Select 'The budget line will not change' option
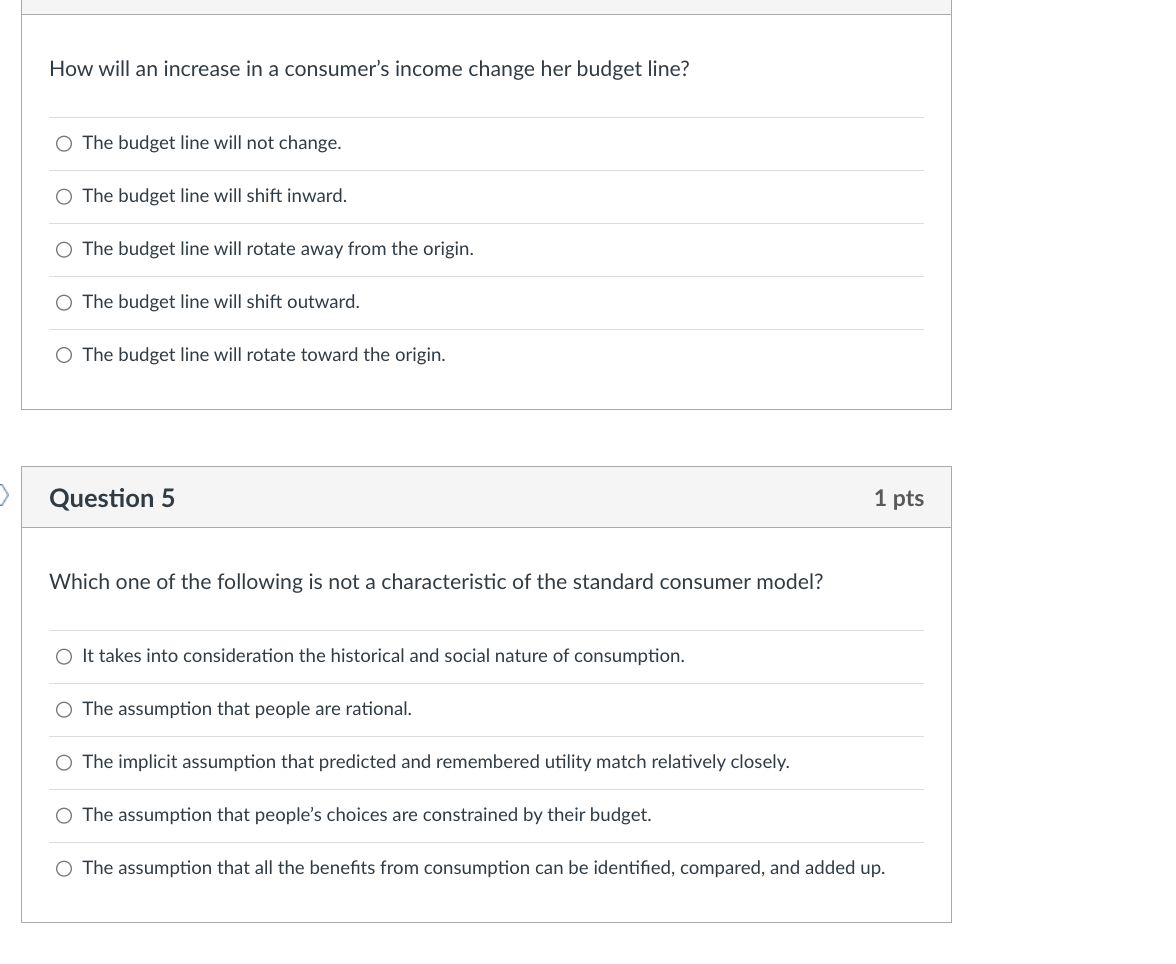 (x=64, y=144)
